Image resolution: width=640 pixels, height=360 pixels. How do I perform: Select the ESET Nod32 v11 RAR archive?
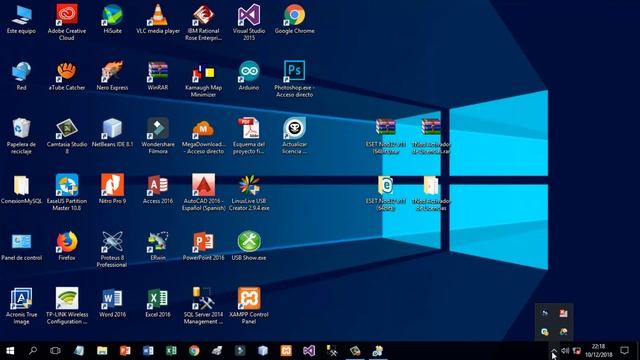pyautogui.click(x=386, y=136)
